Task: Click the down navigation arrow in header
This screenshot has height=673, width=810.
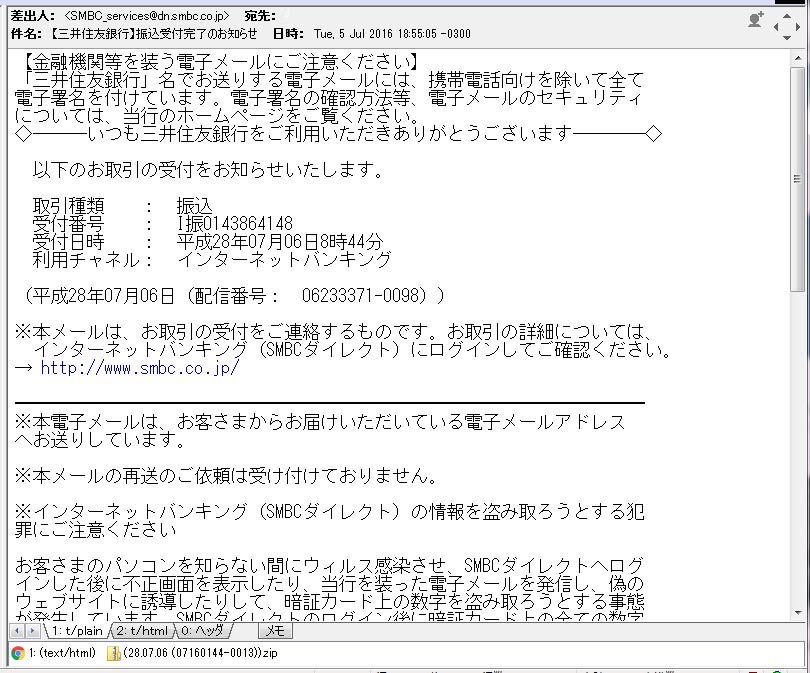Action: coord(787,38)
